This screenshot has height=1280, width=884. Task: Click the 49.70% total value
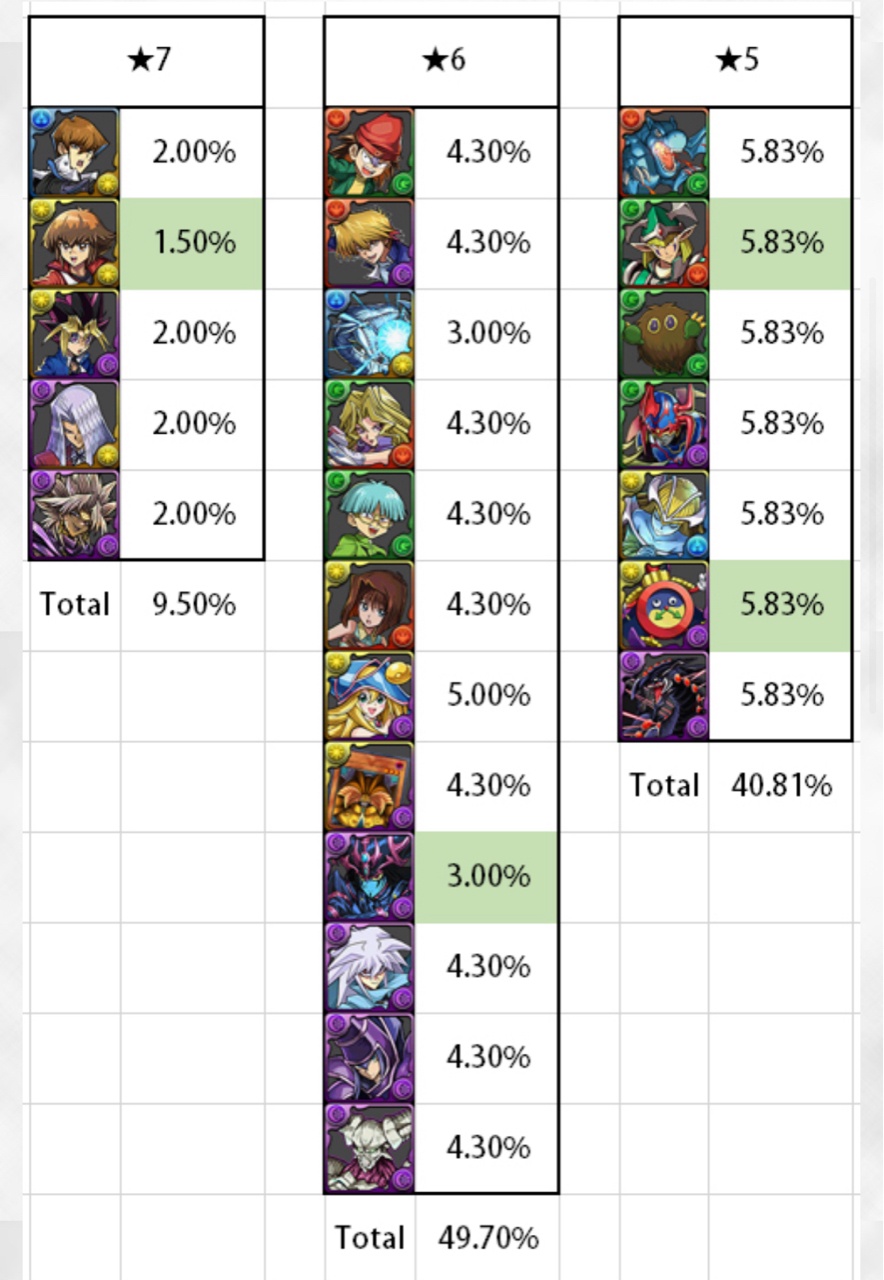pyautogui.click(x=488, y=1238)
